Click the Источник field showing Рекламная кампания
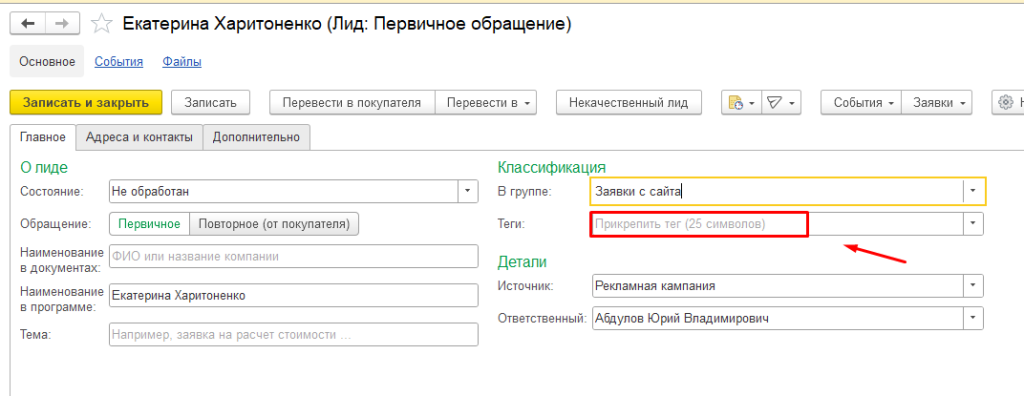Image resolution: width=1024 pixels, height=396 pixels. (777, 286)
